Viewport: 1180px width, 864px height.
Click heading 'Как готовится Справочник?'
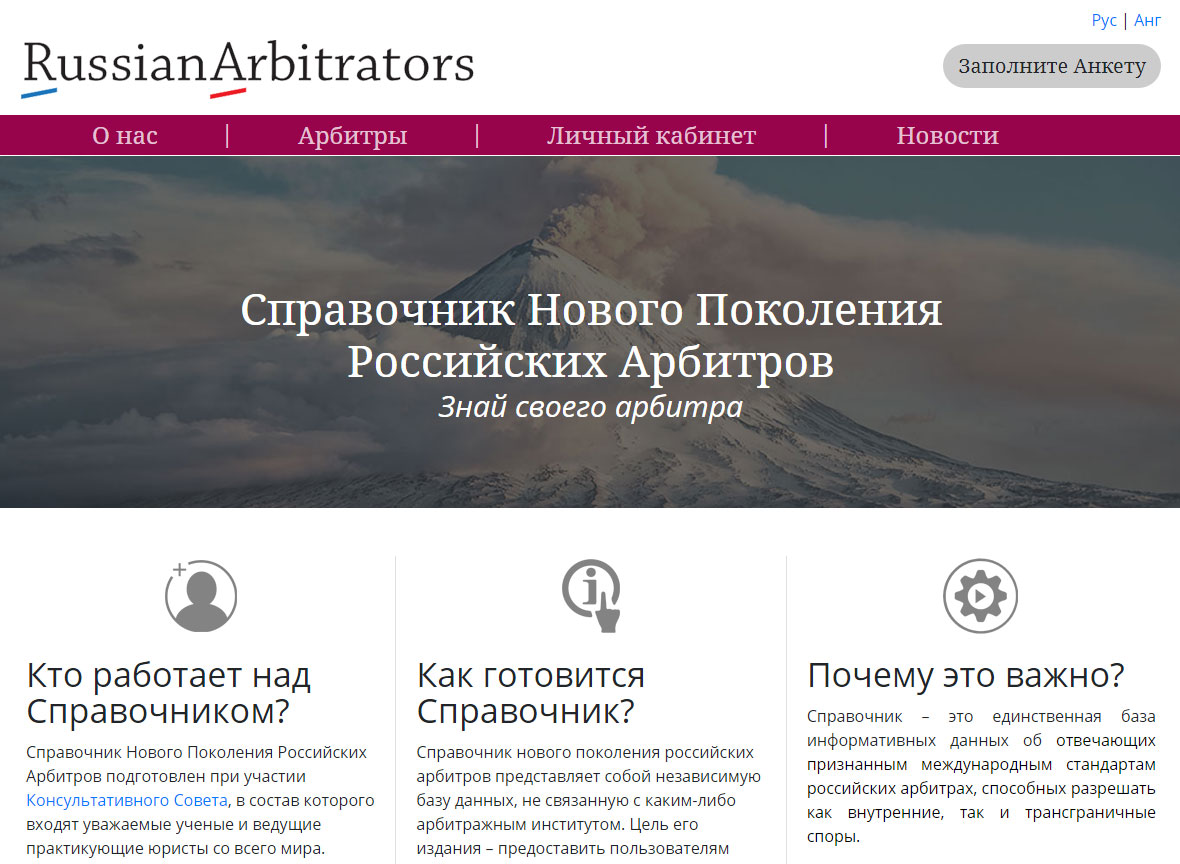pos(531,693)
